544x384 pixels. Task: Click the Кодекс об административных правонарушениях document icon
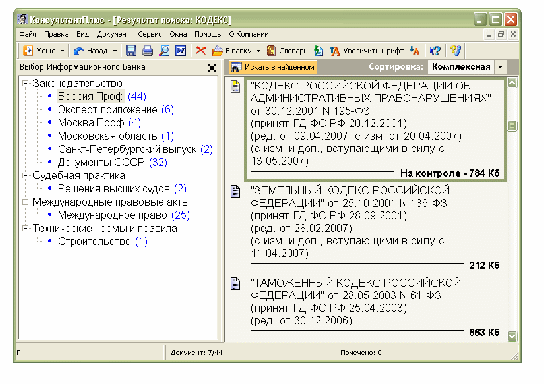click(235, 87)
